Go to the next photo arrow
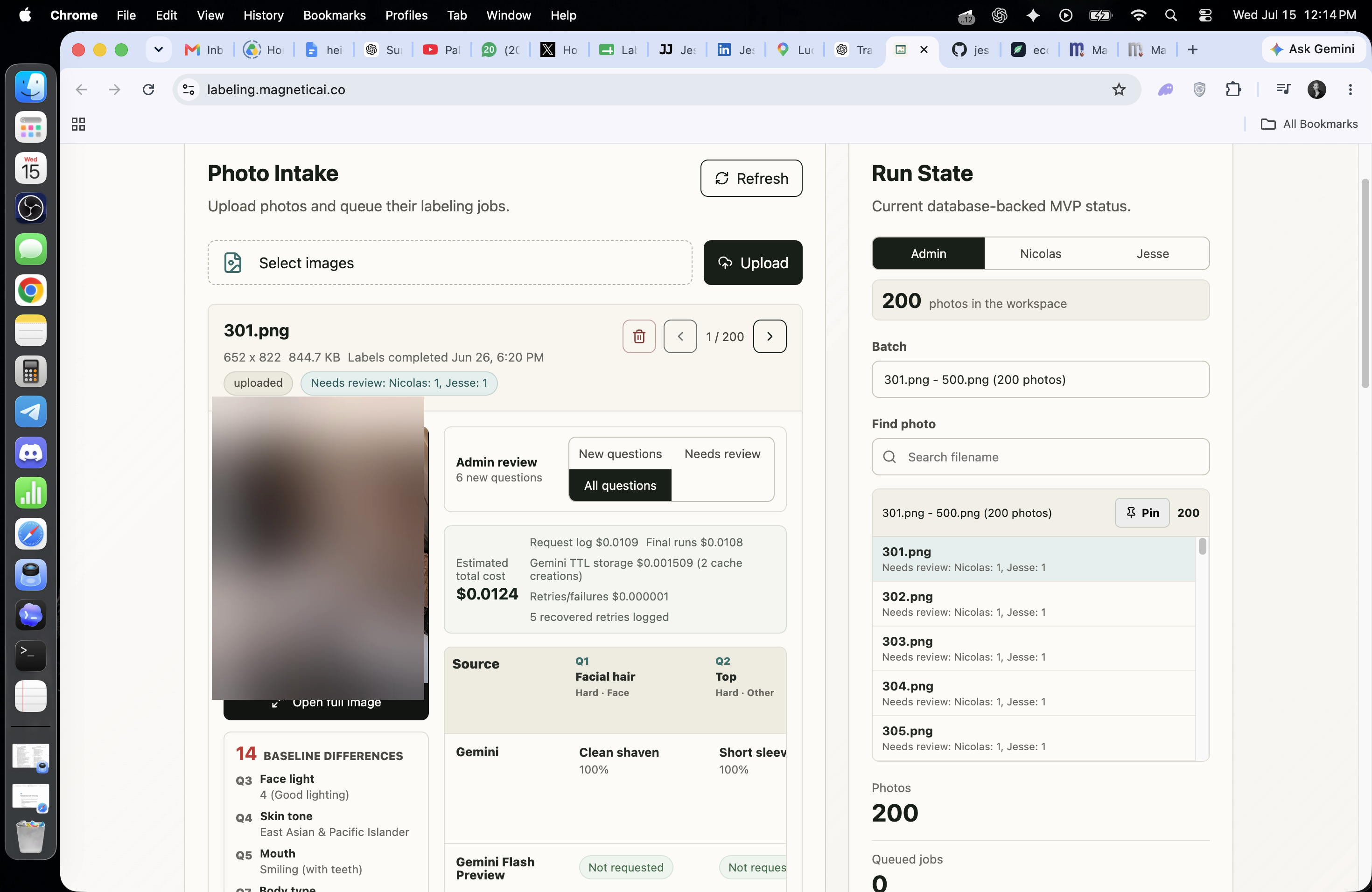This screenshot has width=1372, height=892. (770, 336)
